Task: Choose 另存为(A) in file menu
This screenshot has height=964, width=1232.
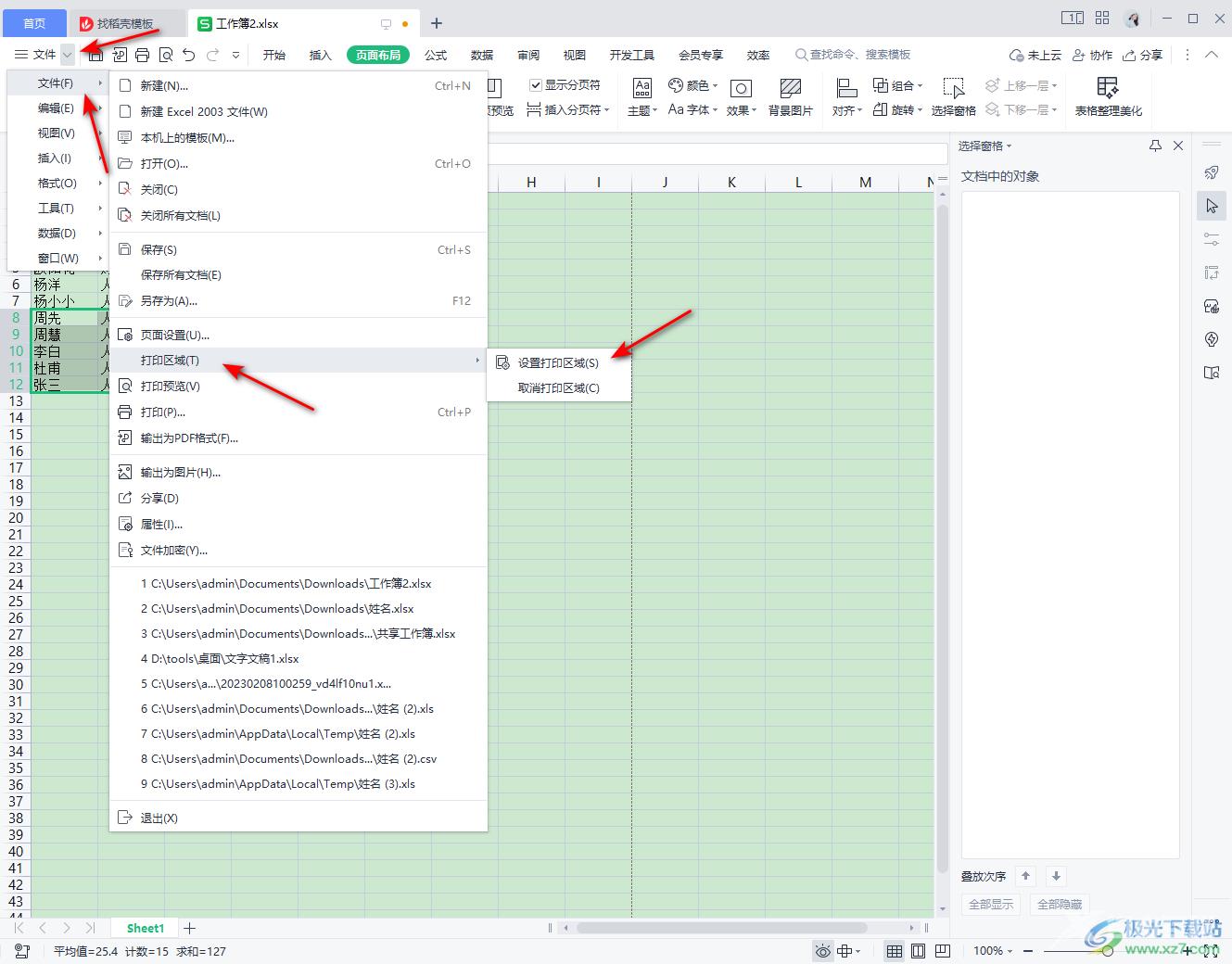Action: (298, 301)
